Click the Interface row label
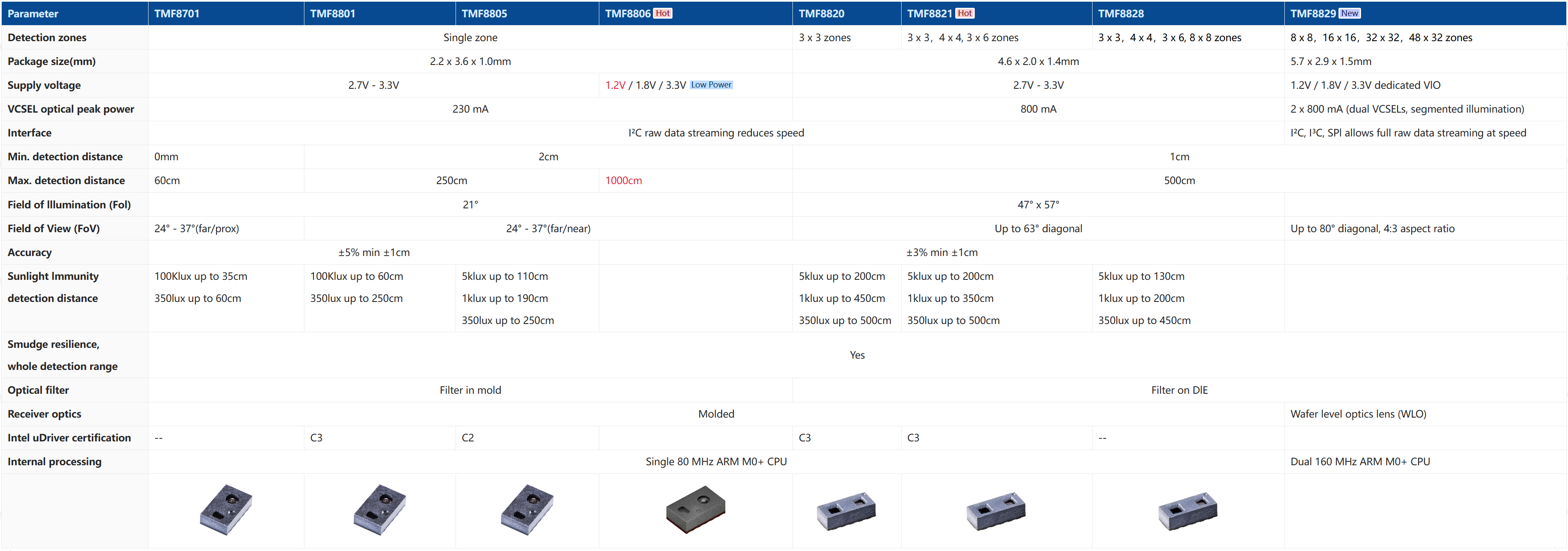This screenshot has height=551, width=1568. tap(29, 133)
